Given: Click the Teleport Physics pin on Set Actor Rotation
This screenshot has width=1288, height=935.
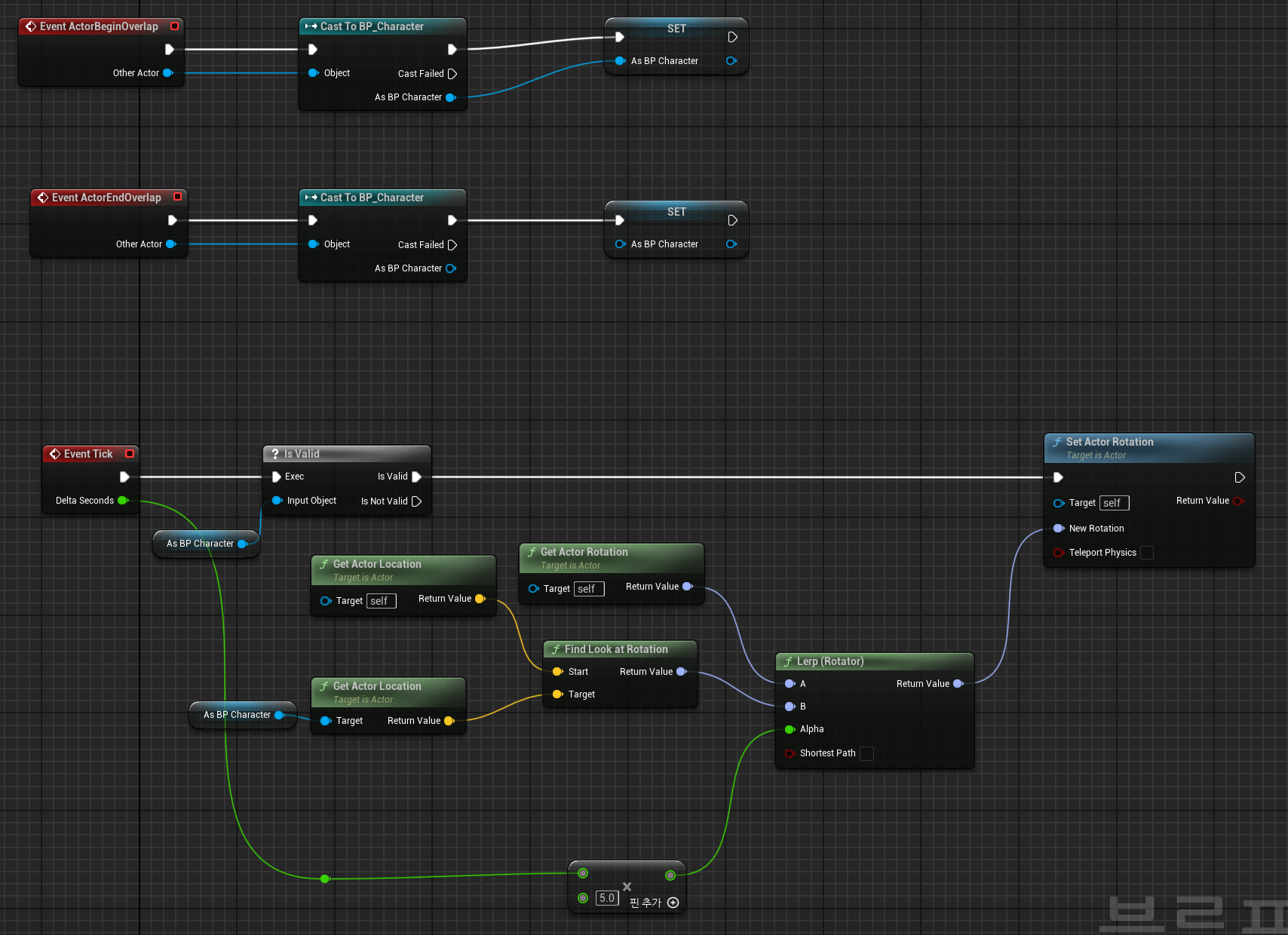Looking at the screenshot, I should point(1059,553).
